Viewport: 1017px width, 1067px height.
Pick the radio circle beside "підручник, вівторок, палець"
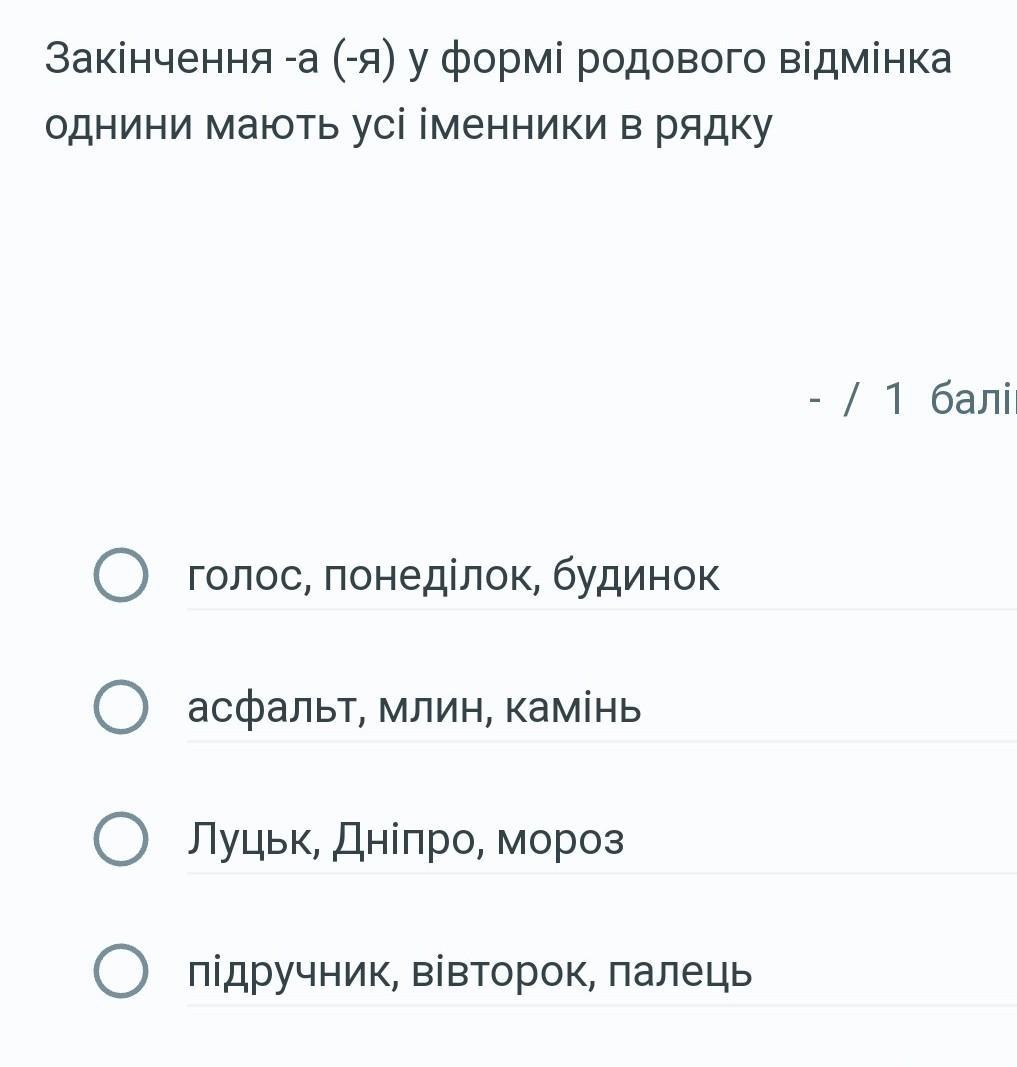pos(121,971)
